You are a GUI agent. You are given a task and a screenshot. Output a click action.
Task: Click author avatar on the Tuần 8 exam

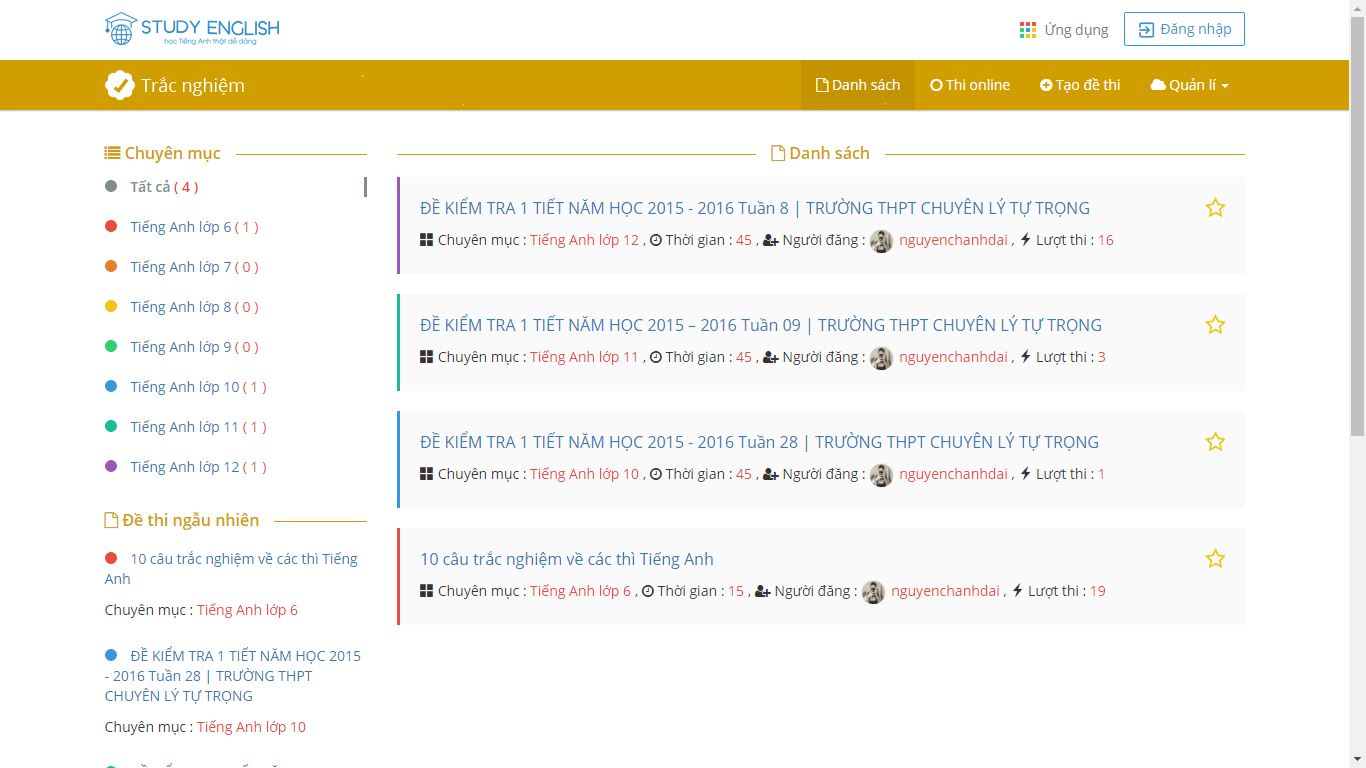(x=881, y=241)
